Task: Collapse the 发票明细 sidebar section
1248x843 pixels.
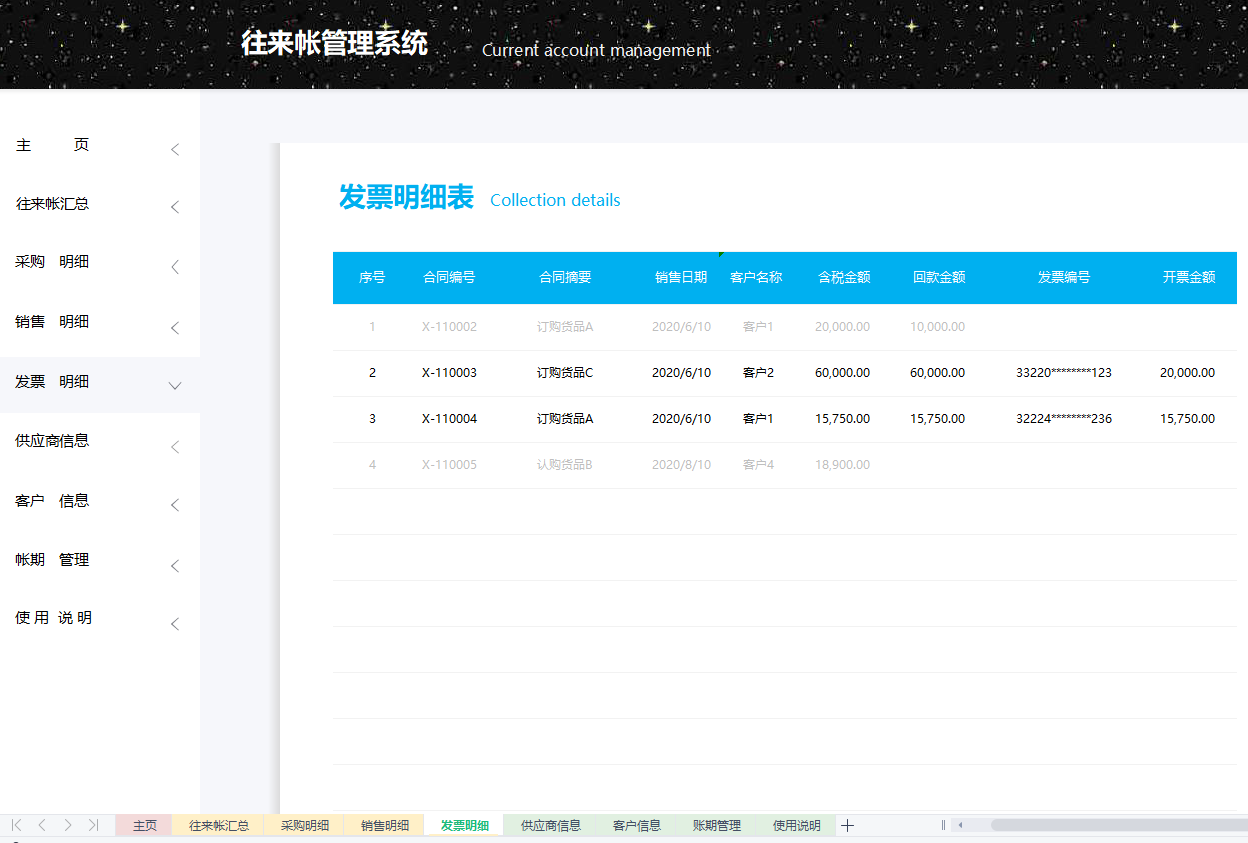Action: coord(175,385)
